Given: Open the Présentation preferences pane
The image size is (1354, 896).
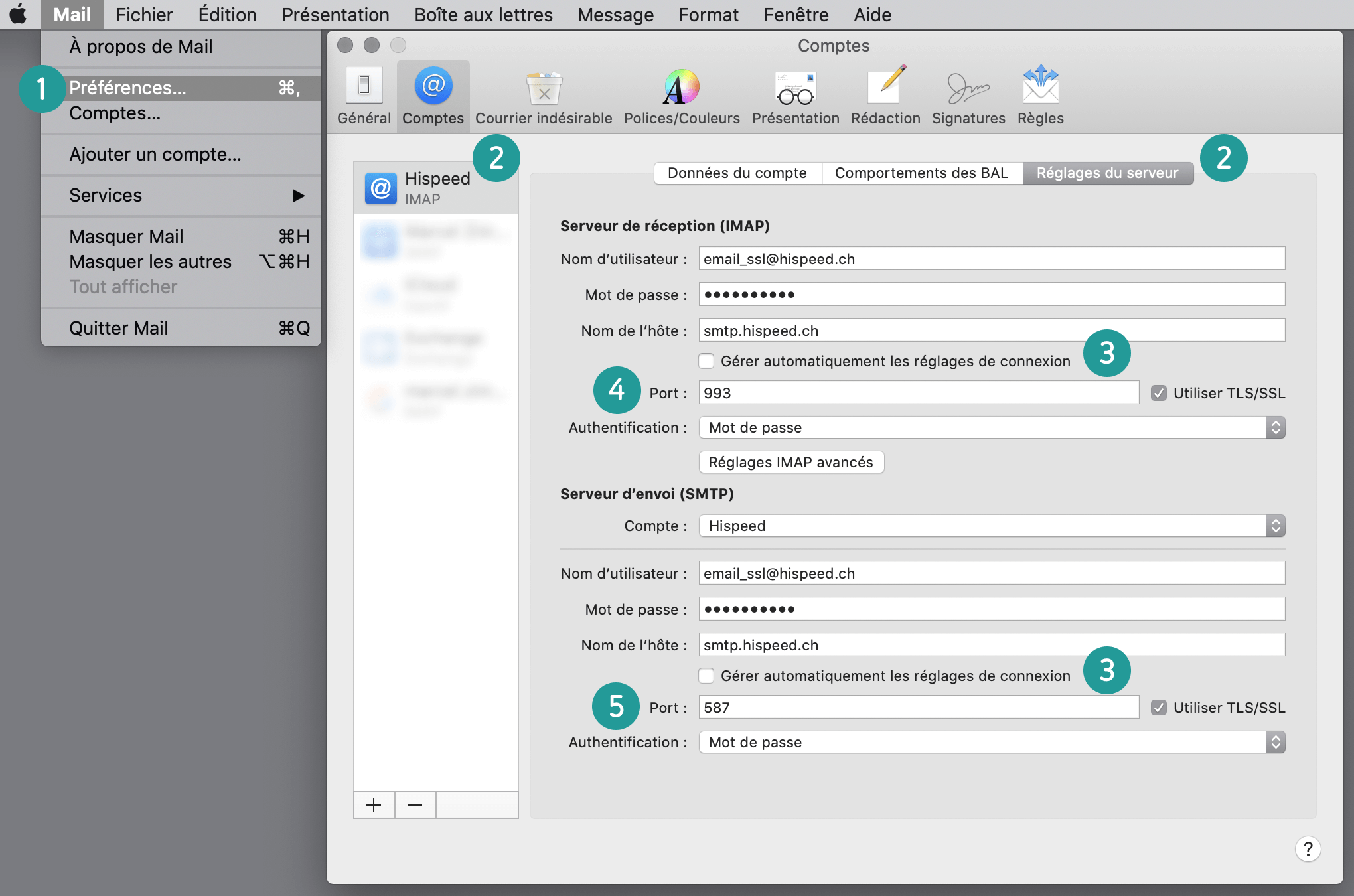Looking at the screenshot, I should 795,96.
